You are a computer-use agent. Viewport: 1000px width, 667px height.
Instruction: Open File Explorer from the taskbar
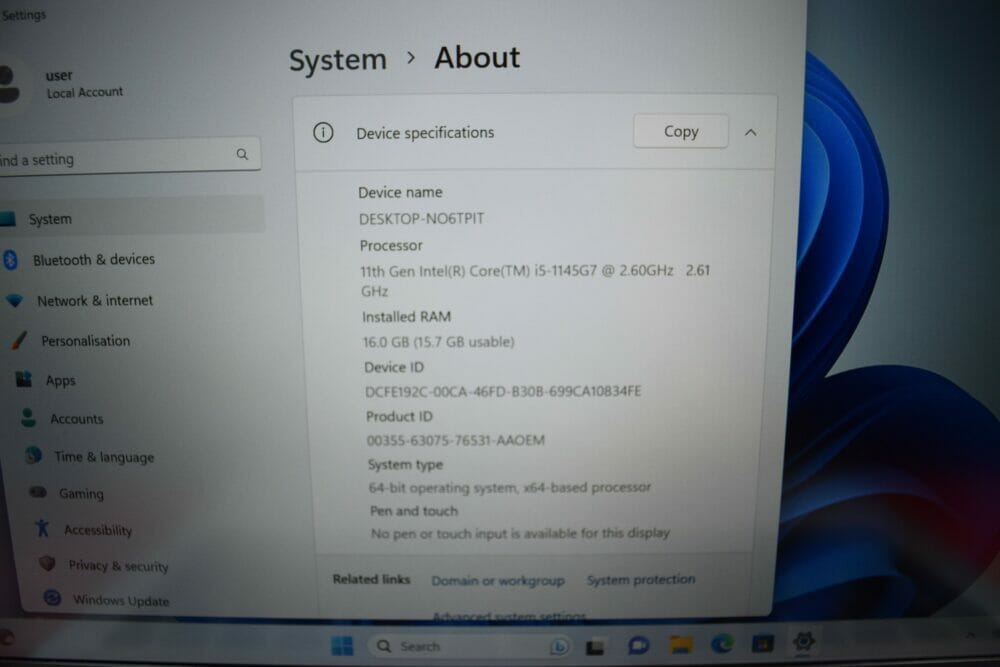680,645
